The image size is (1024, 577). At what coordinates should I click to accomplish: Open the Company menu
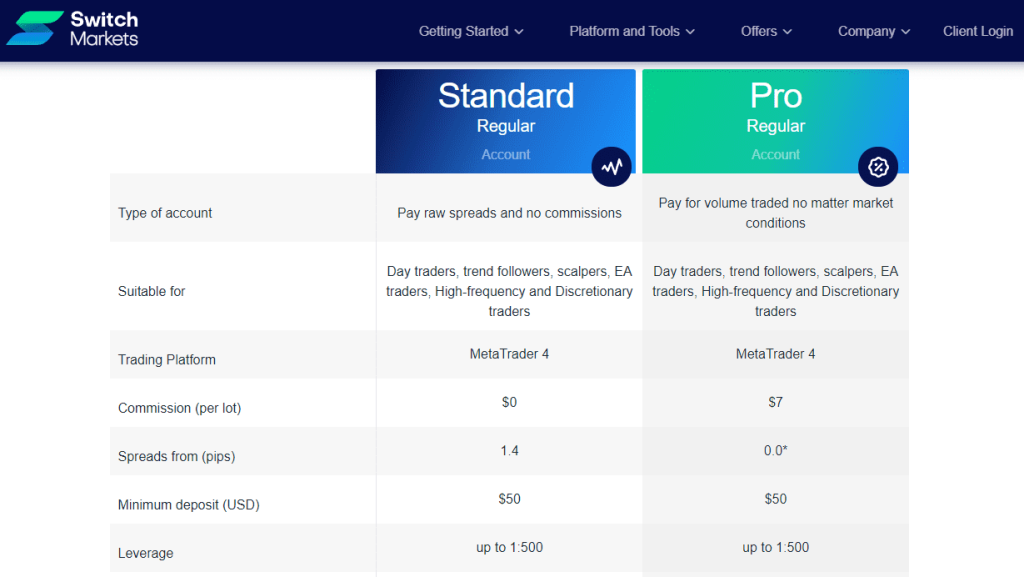coord(874,31)
